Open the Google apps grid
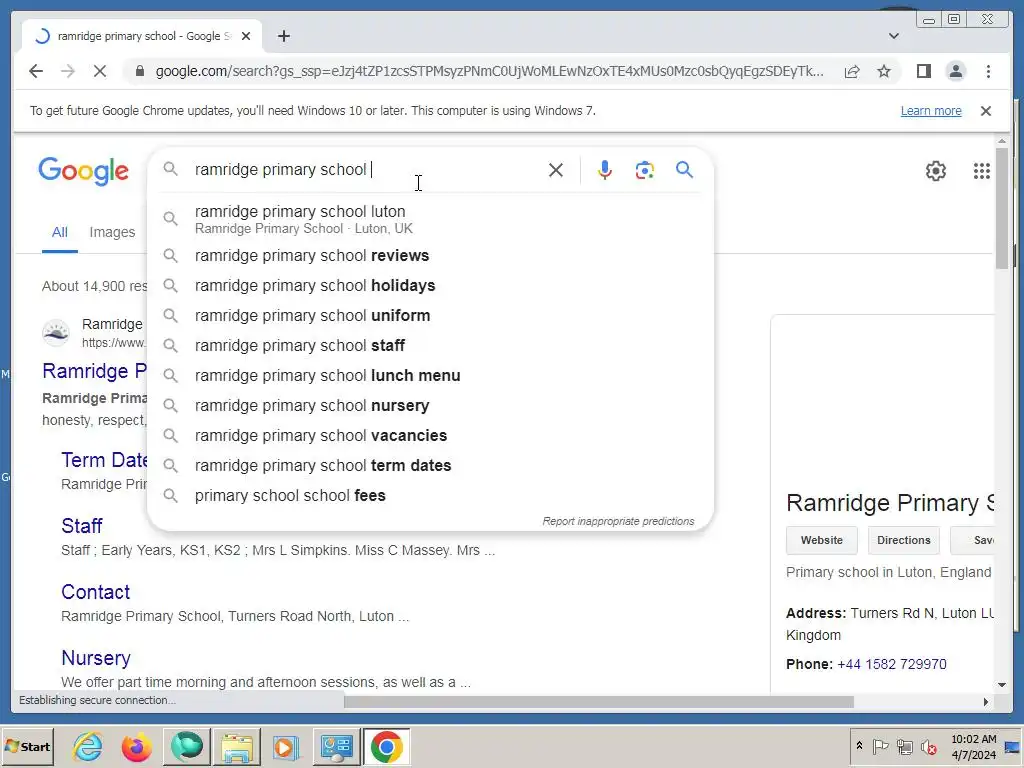Screen dimensions: 1024x768 click(982, 171)
